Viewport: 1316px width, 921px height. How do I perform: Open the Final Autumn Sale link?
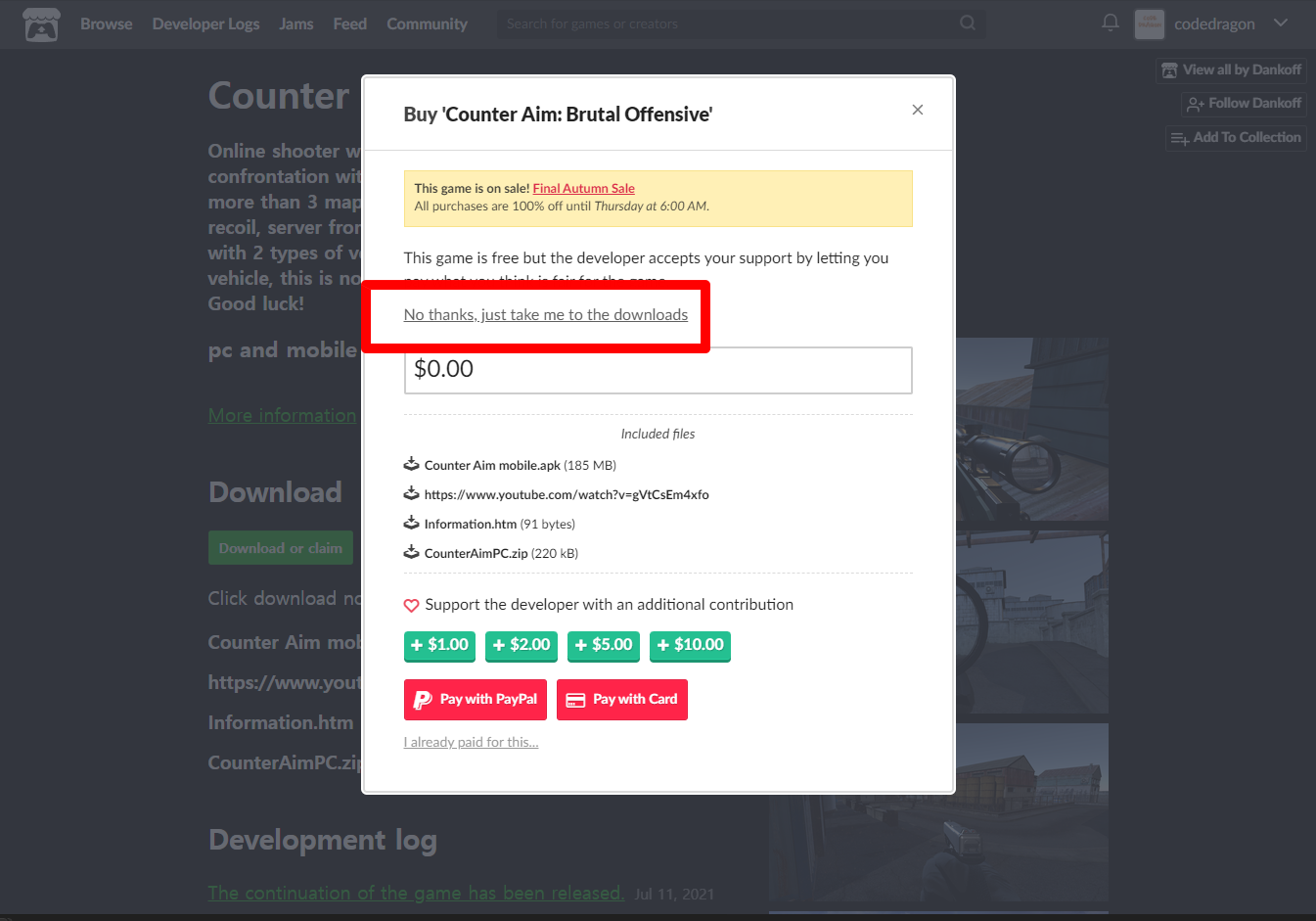coord(583,188)
